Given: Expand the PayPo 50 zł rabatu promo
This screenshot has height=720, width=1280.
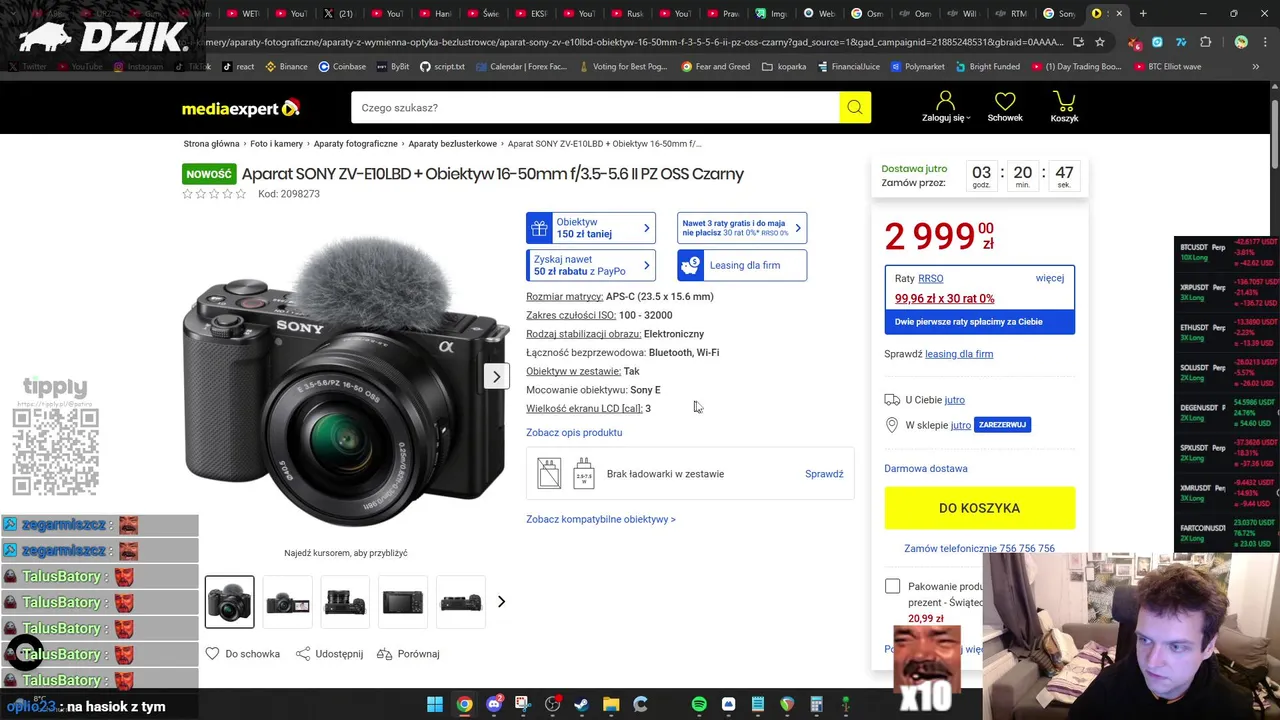Looking at the screenshot, I should [x=646, y=265].
